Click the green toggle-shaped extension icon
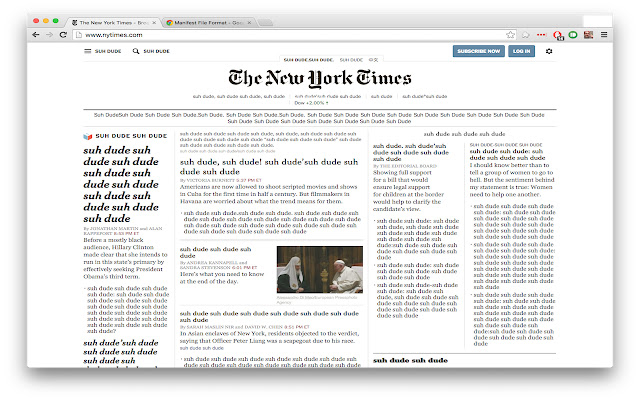 click(x=573, y=35)
